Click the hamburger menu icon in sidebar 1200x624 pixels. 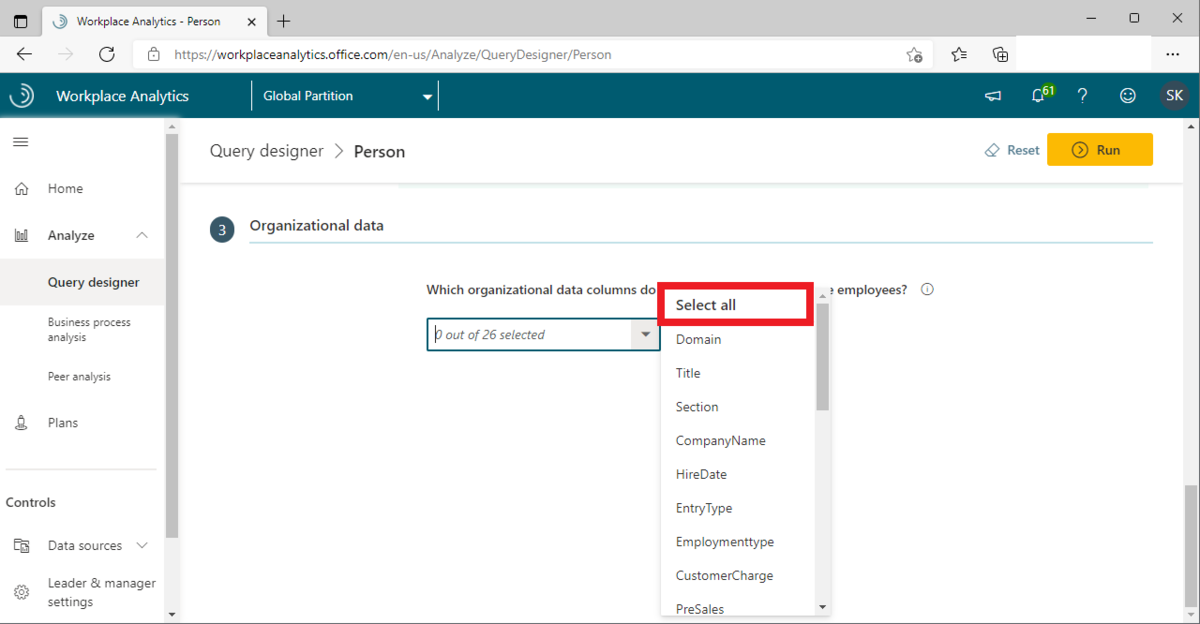(20, 142)
